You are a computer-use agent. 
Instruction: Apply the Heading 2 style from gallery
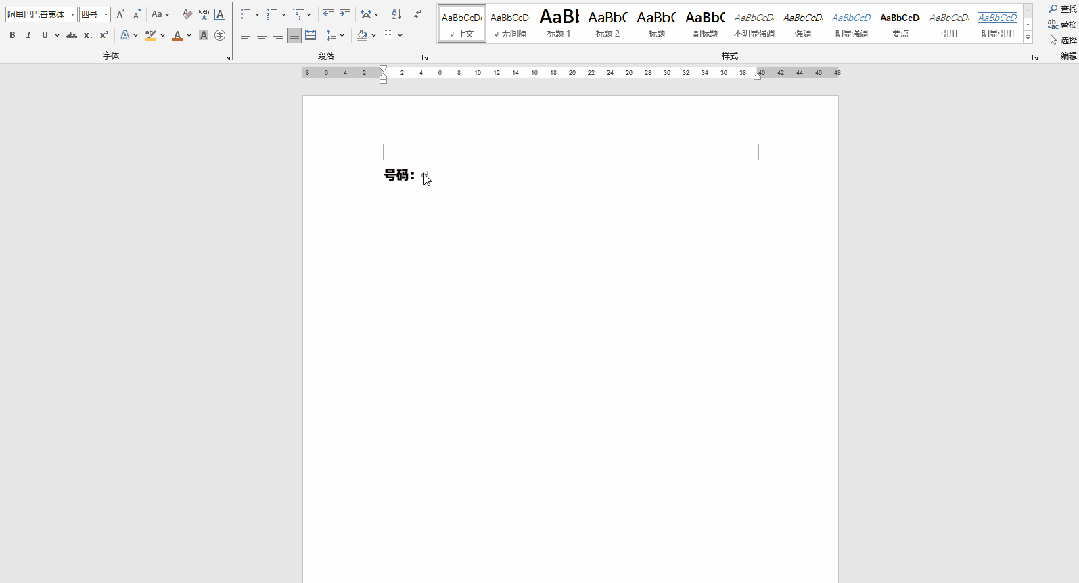click(x=608, y=22)
